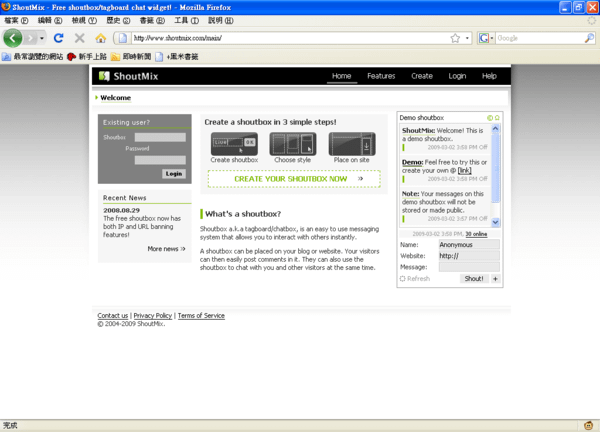
Task: Click the Stop loading X icon
Action: tap(80, 38)
